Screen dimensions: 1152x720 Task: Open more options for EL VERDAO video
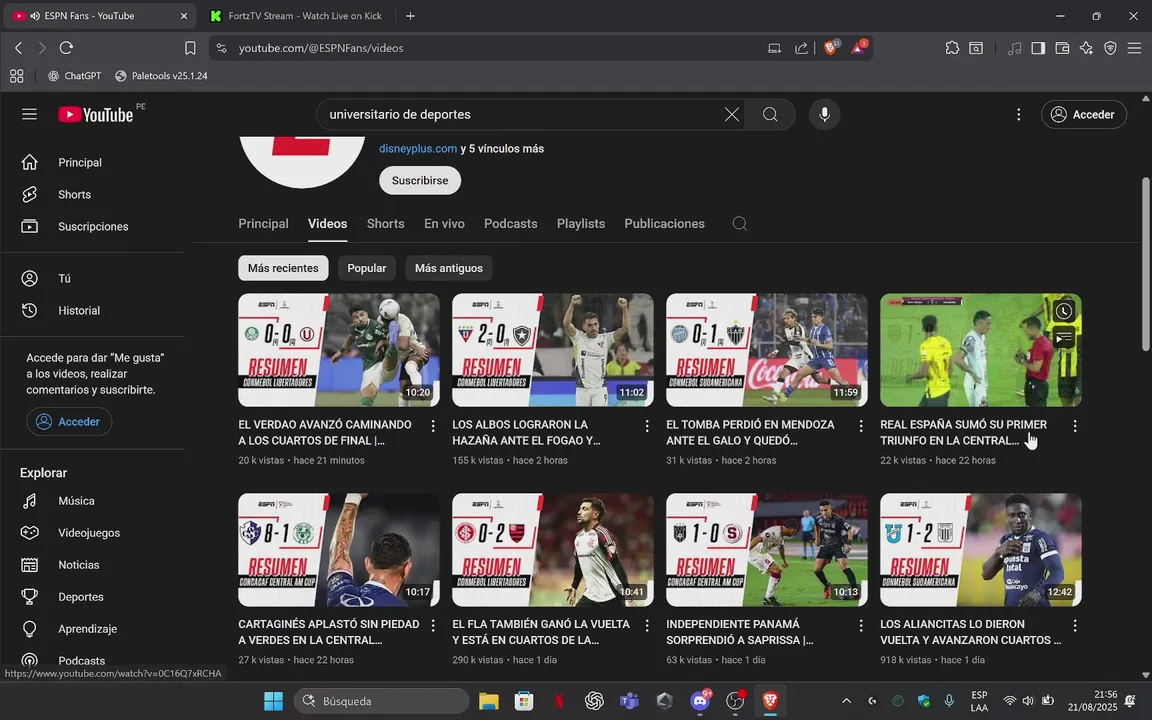point(433,426)
